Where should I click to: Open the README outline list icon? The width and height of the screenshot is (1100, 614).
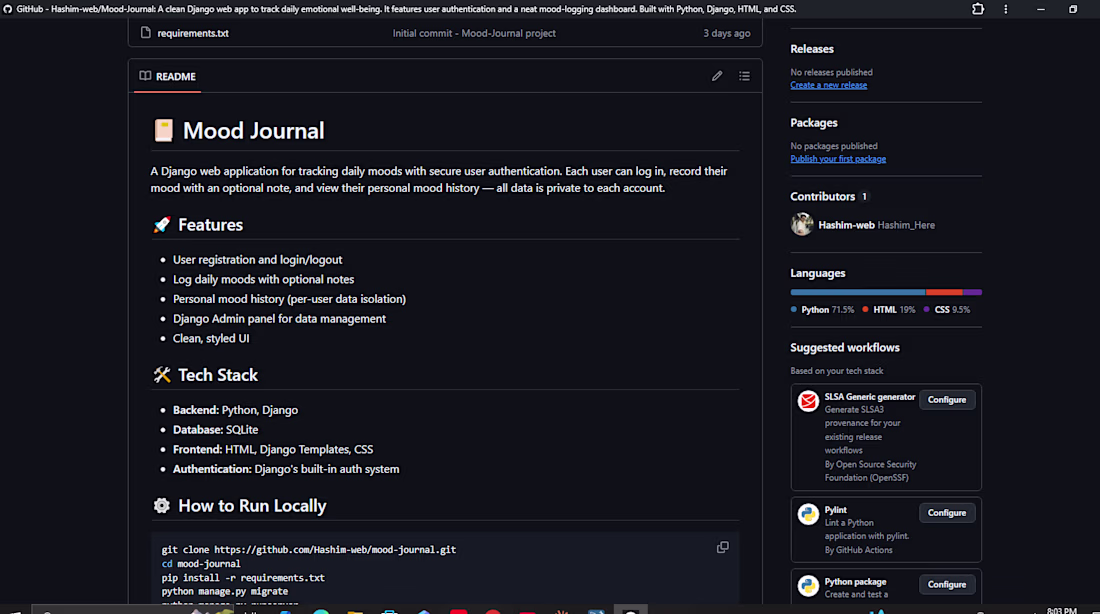(744, 76)
